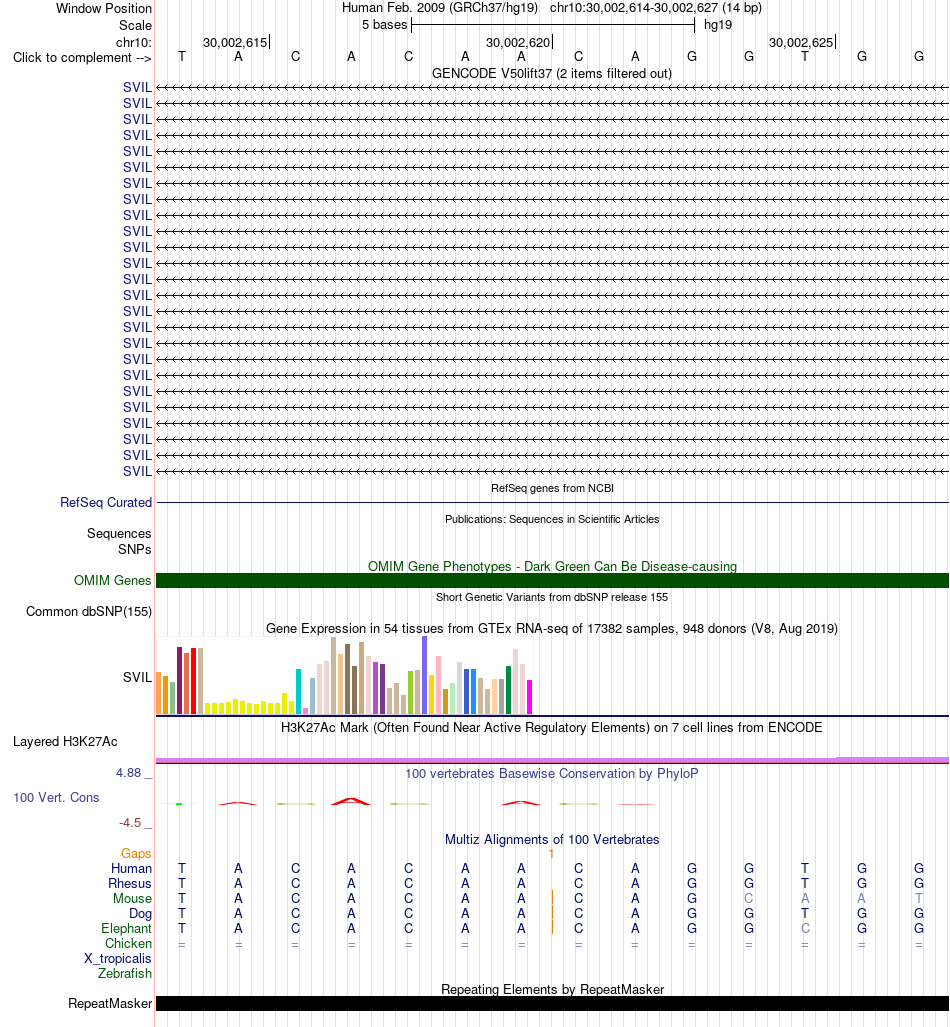
Task: Click the Human Feb. 2009 (GRCh37/hg19) assembly text
Action: pos(440,9)
